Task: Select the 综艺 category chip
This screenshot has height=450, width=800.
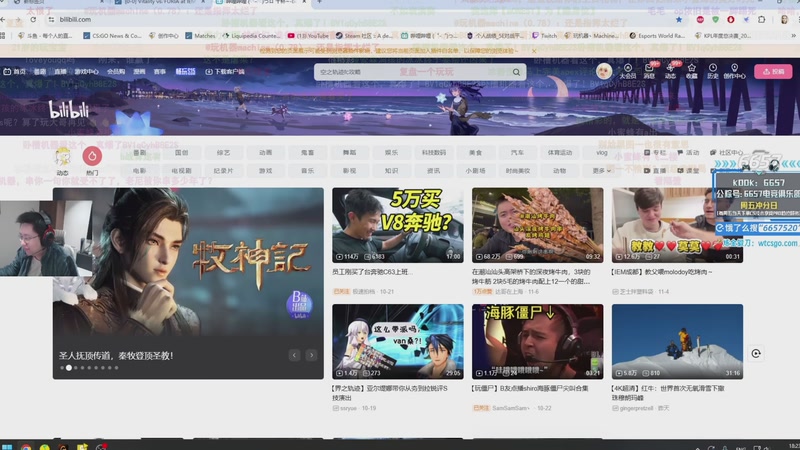Action: [x=223, y=153]
